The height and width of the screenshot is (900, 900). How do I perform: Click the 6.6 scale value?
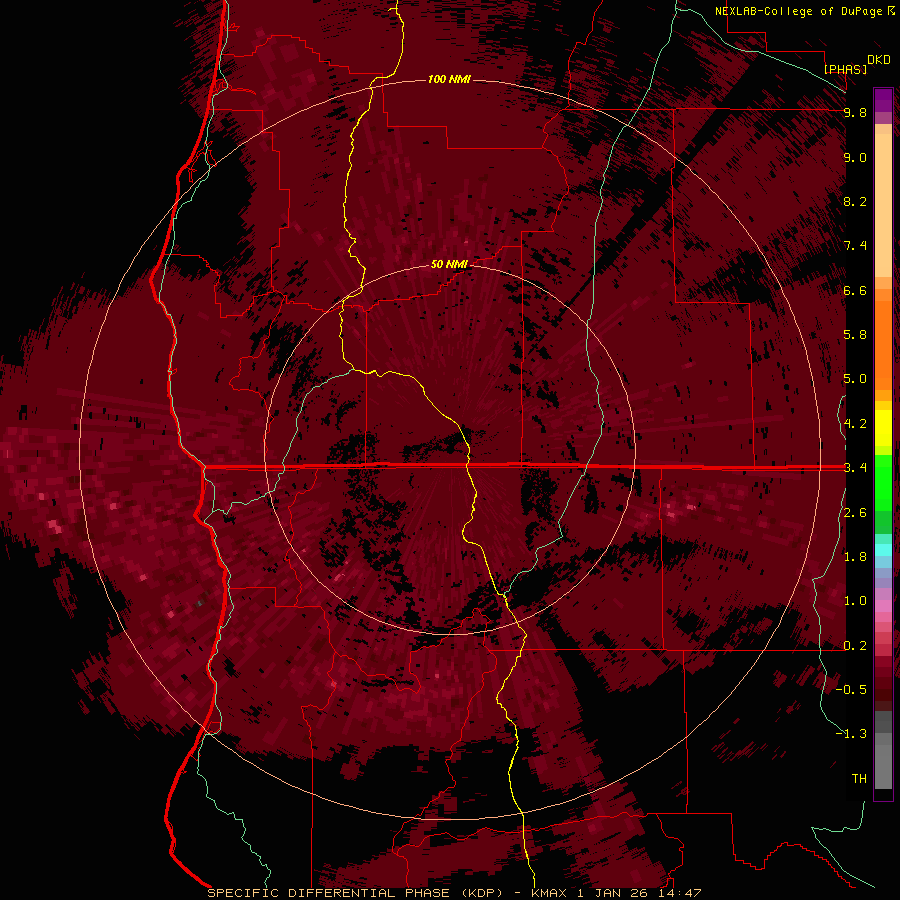click(855, 290)
